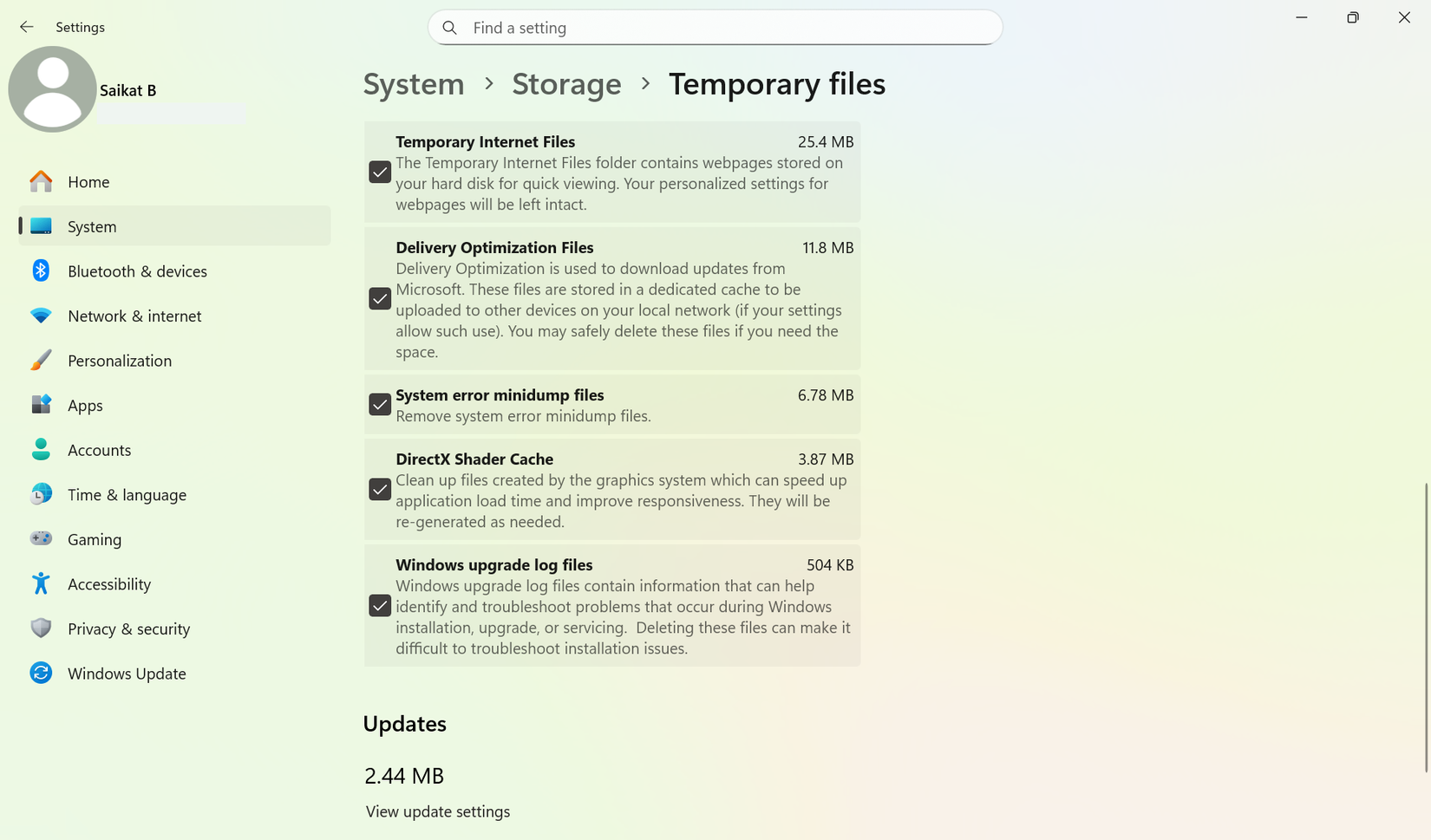Click the 2.44 MB updates size
The height and width of the screenshot is (840, 1431).
point(404,776)
